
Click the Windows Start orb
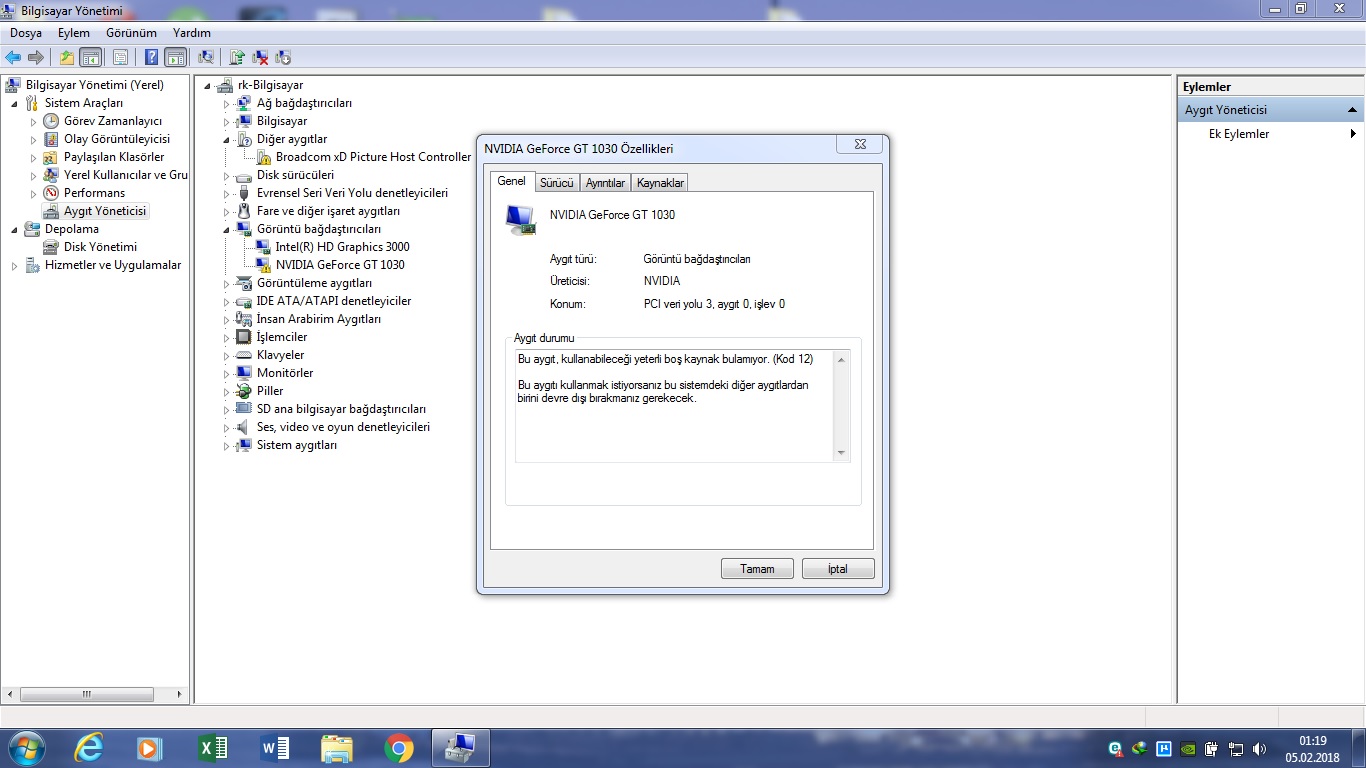(25, 748)
